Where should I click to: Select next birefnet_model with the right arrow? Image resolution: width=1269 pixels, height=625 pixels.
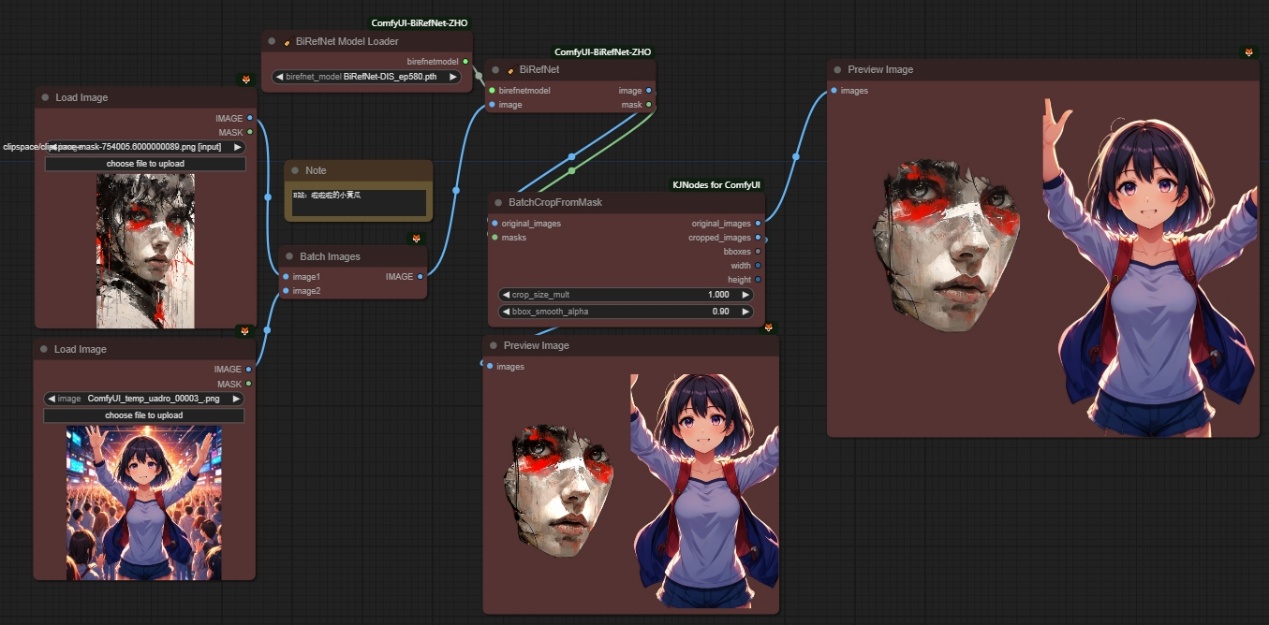click(x=451, y=76)
